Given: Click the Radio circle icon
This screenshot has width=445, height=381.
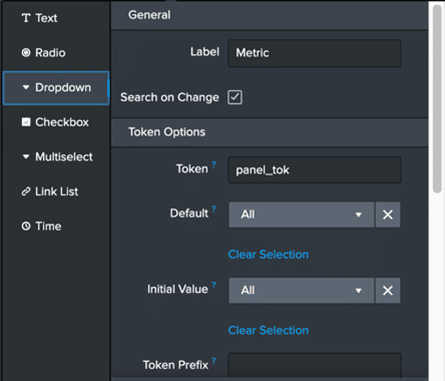Looking at the screenshot, I should click(26, 53).
